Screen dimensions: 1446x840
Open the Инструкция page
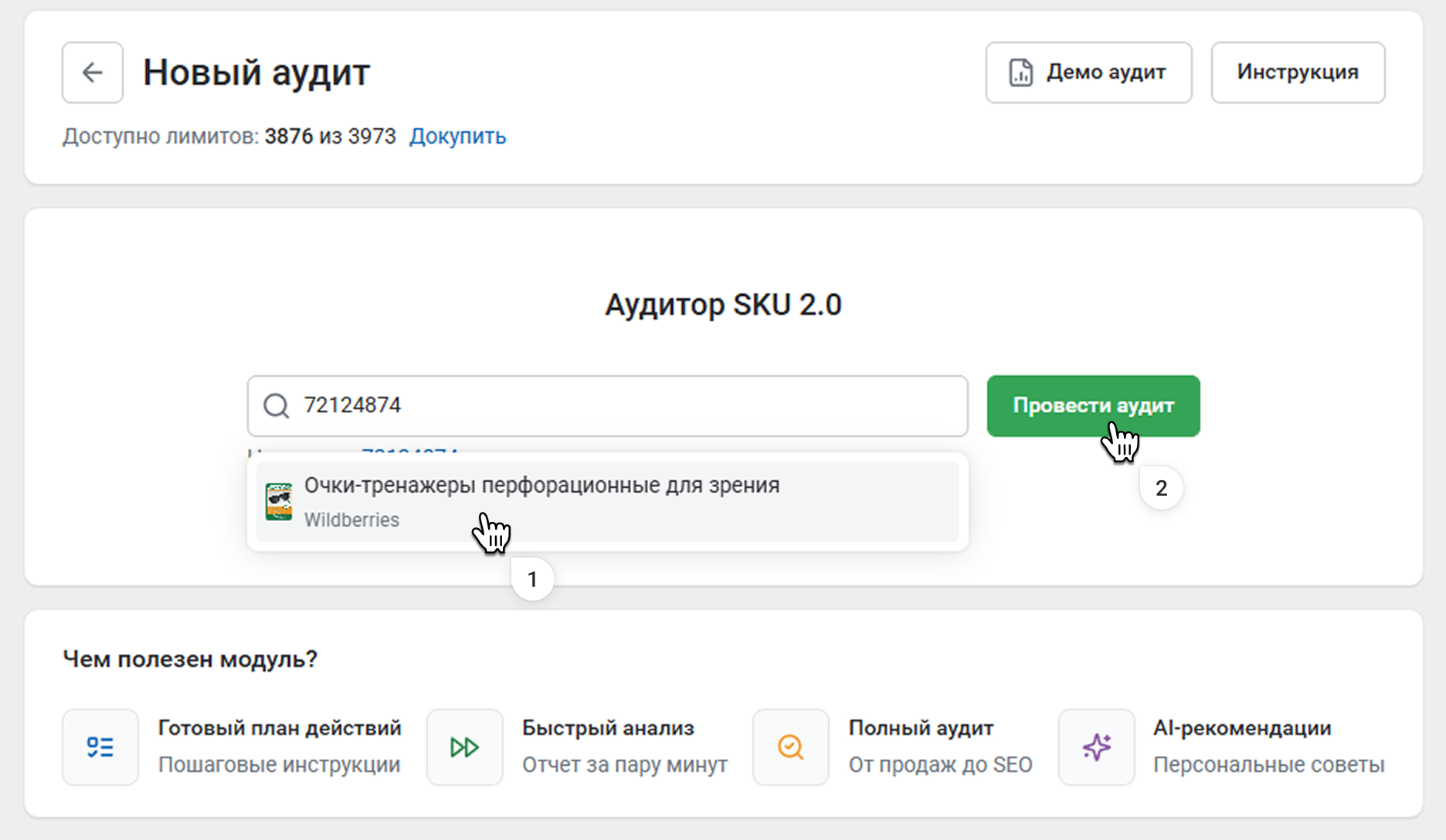pos(1298,73)
